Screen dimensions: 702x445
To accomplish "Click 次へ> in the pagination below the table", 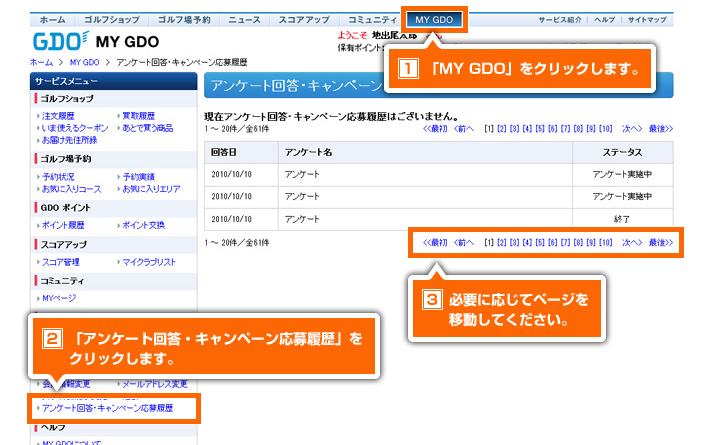I will pyautogui.click(x=632, y=243).
